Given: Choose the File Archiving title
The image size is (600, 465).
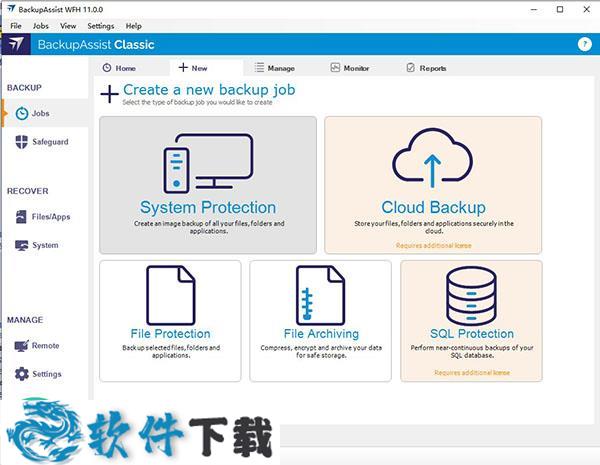Looking at the screenshot, I should pyautogui.click(x=321, y=334).
